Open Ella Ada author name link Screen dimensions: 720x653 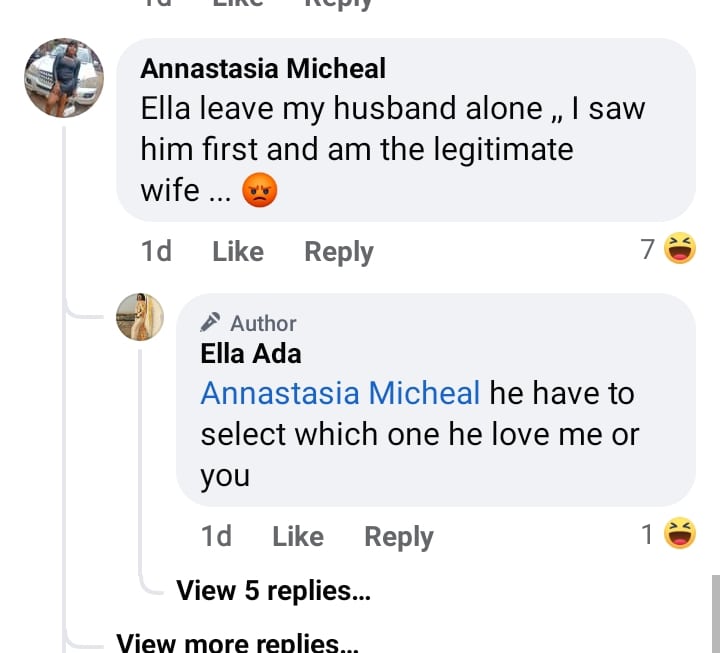point(250,353)
